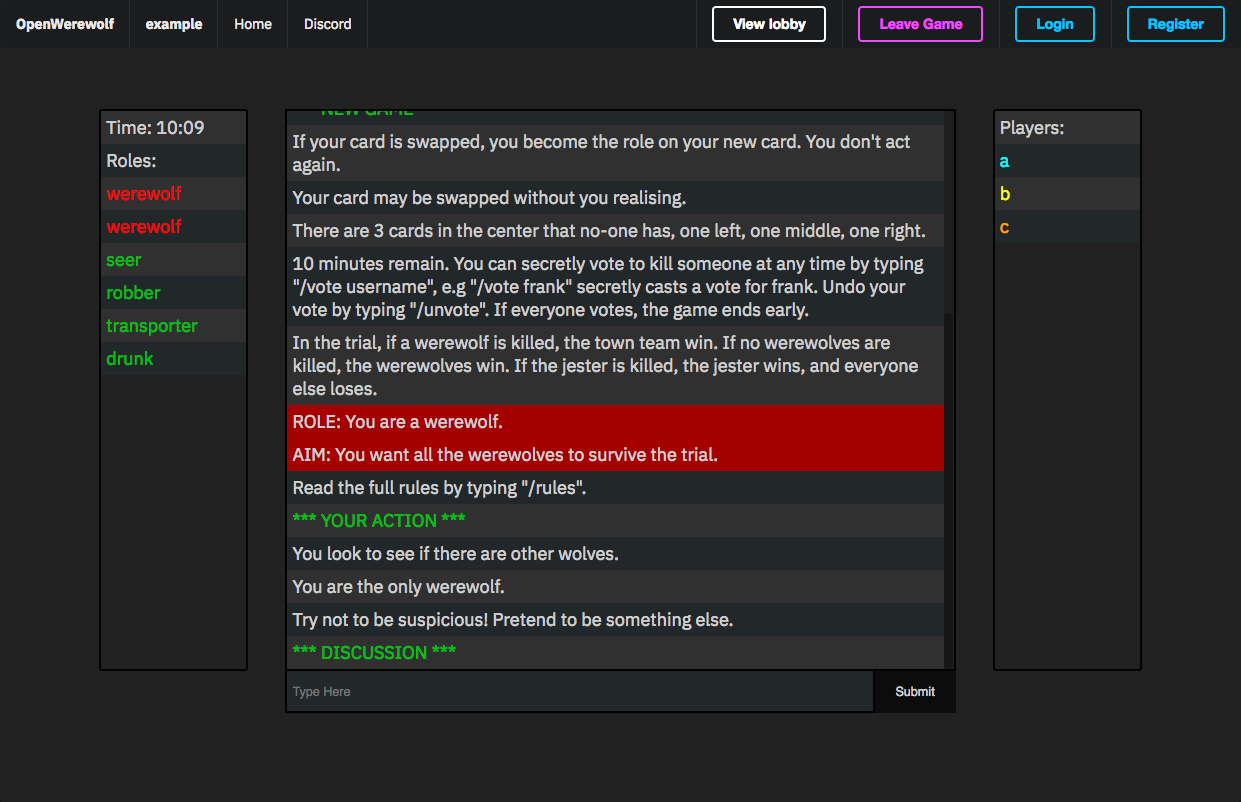The width and height of the screenshot is (1241, 802).
Task: Select the robber role entry
Action: [133, 293]
